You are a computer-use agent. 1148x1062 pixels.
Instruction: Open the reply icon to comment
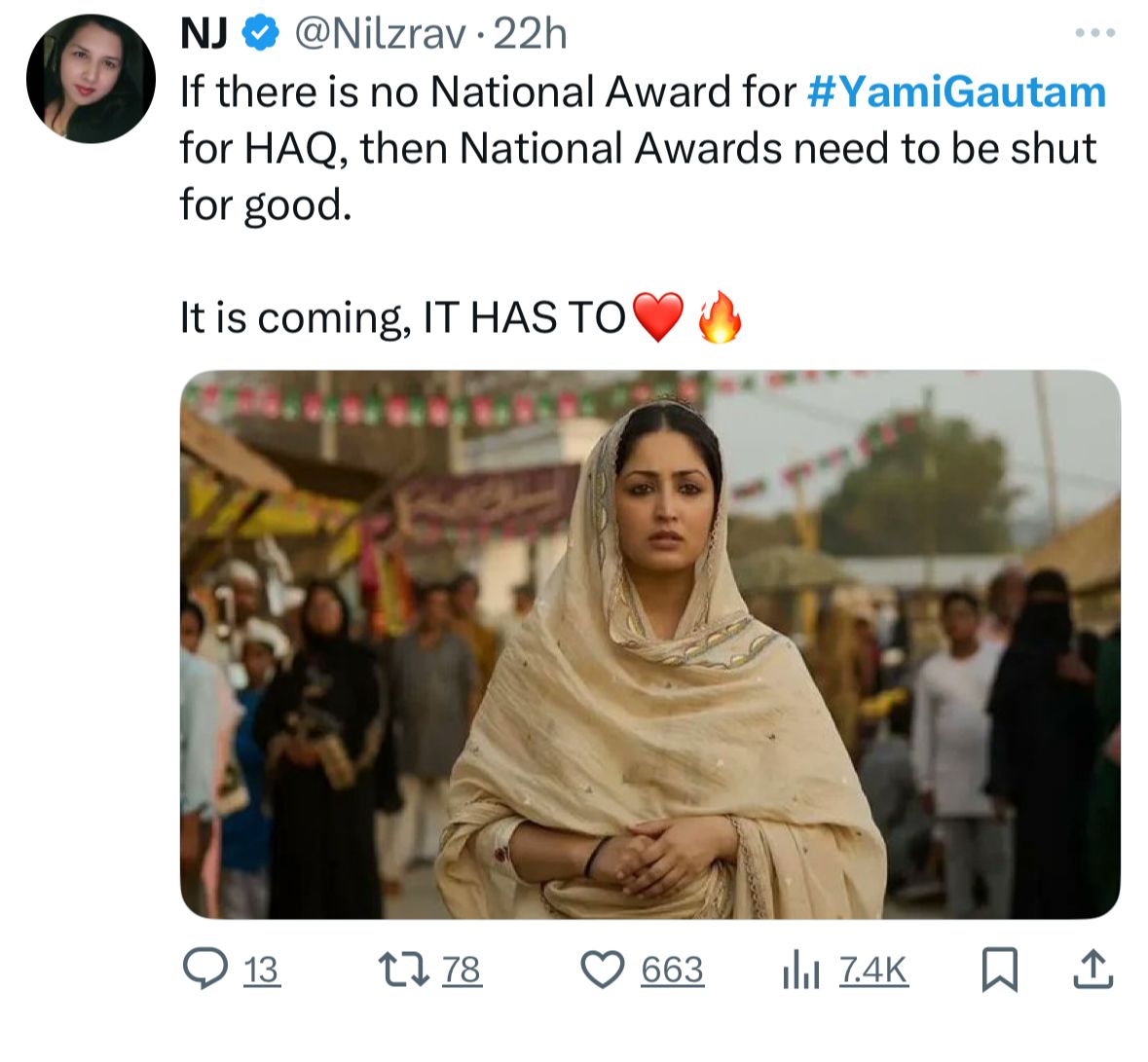[x=204, y=970]
